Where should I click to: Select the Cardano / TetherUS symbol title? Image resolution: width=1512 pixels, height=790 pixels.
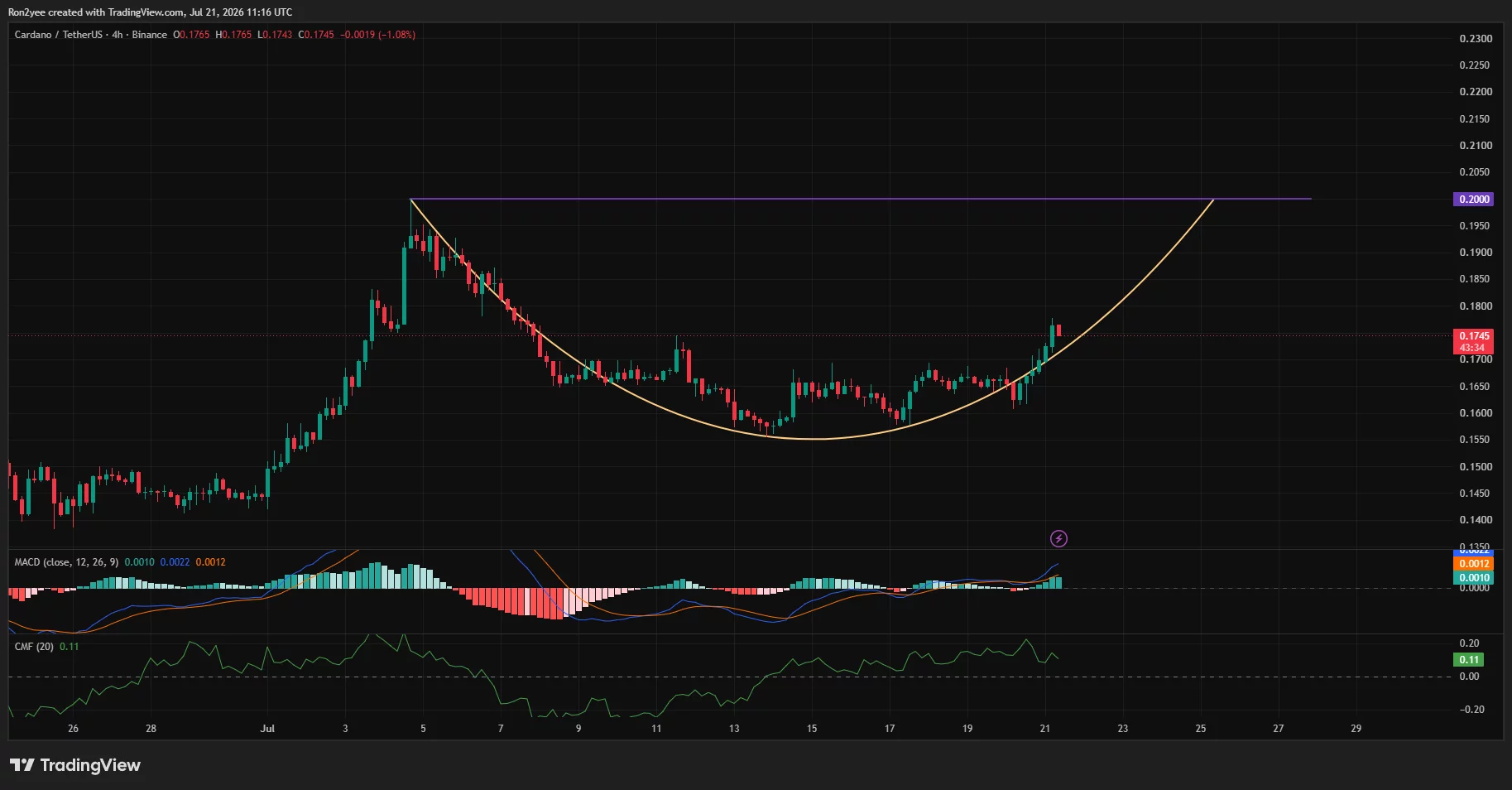click(x=59, y=35)
